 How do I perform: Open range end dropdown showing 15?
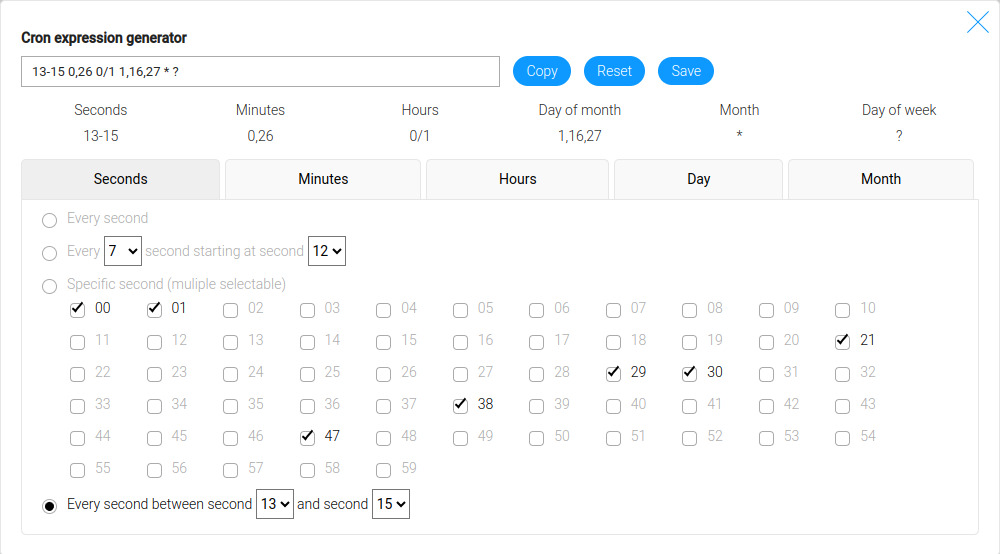click(x=390, y=504)
